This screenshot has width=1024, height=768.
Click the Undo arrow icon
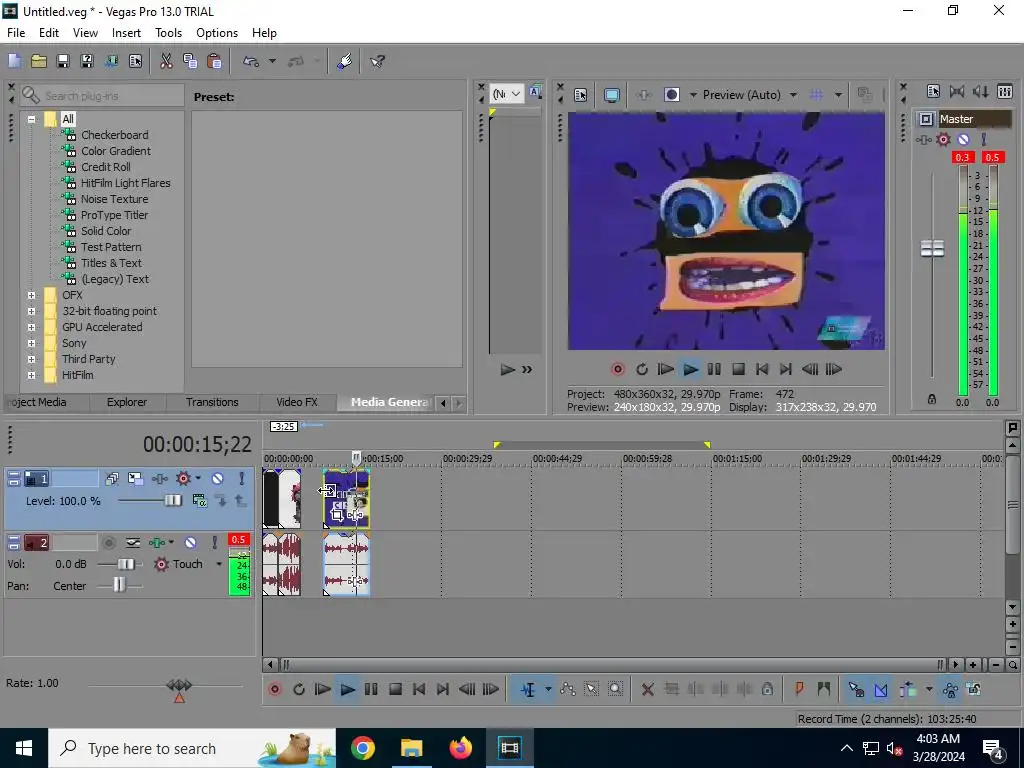click(x=251, y=61)
